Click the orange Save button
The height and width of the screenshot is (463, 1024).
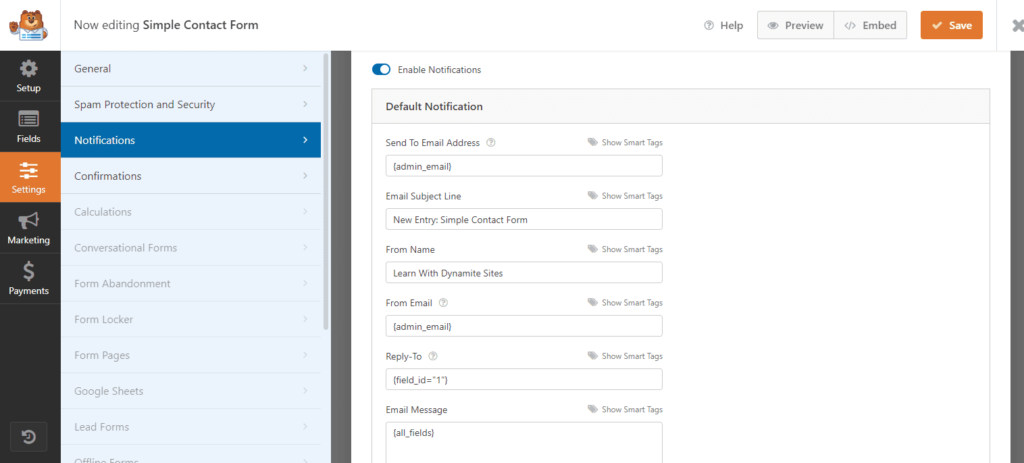pyautogui.click(x=951, y=25)
